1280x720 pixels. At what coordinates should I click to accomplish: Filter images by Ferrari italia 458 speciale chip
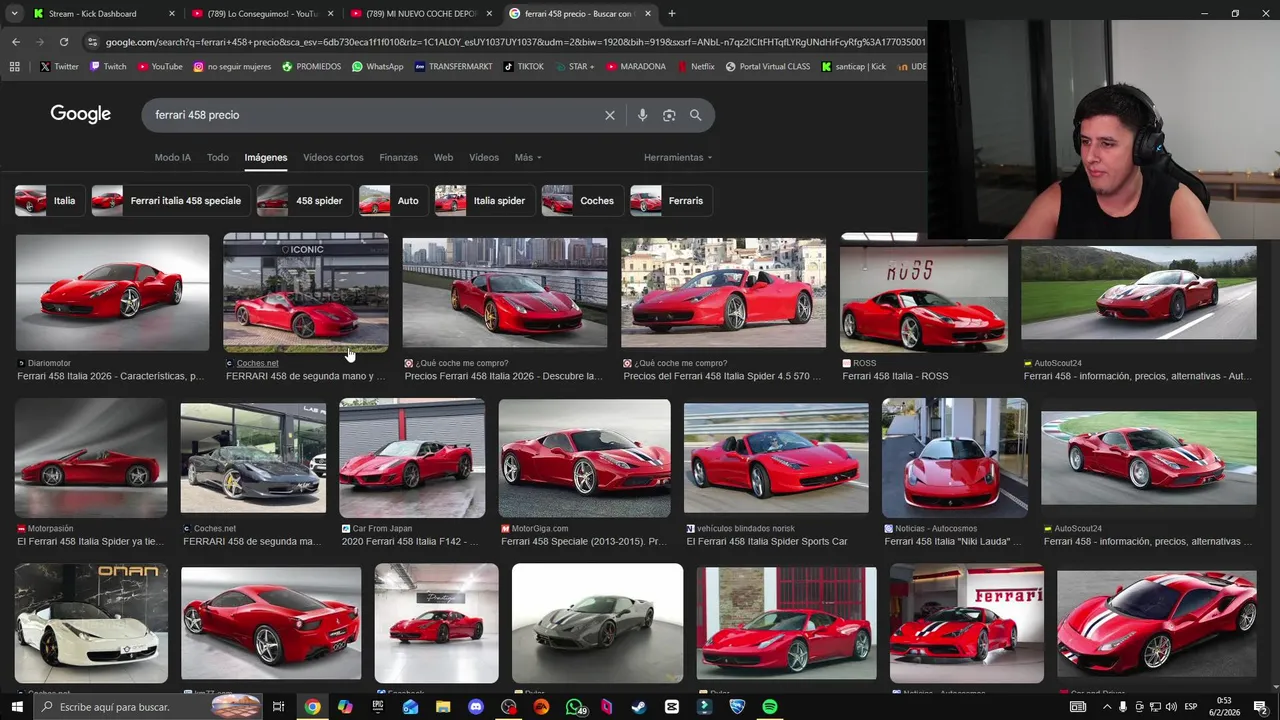tap(170, 201)
